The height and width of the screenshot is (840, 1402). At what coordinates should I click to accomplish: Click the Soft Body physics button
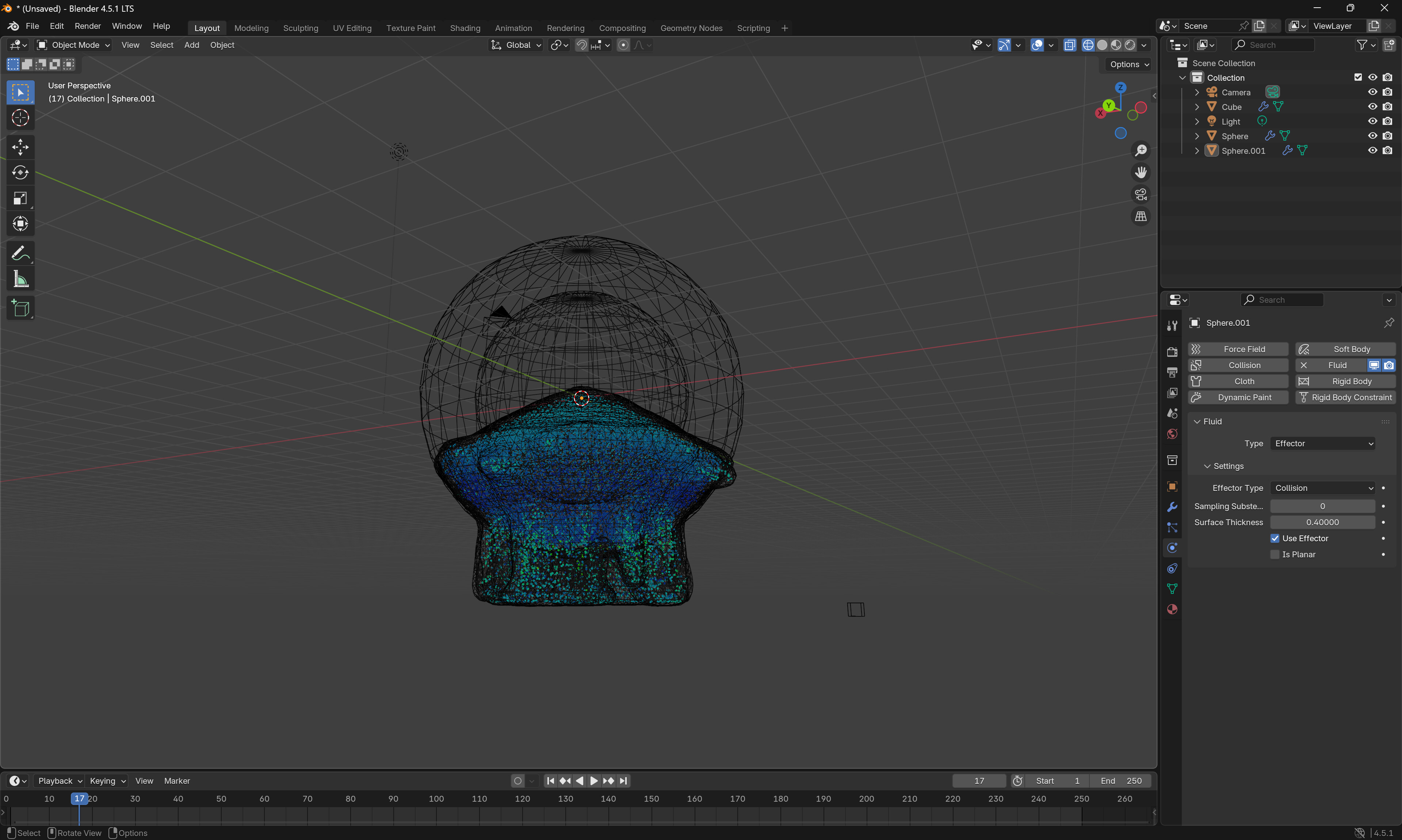tap(1345, 349)
